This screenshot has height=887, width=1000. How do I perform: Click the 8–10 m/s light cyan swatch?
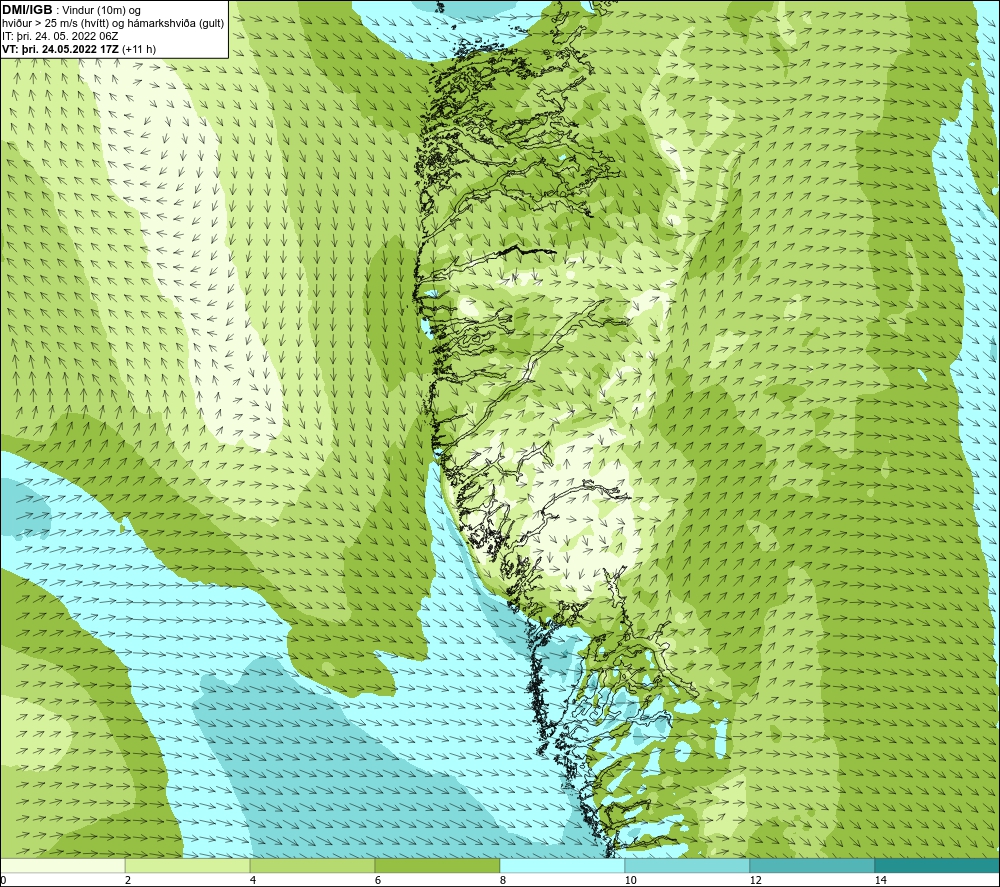tap(562, 865)
